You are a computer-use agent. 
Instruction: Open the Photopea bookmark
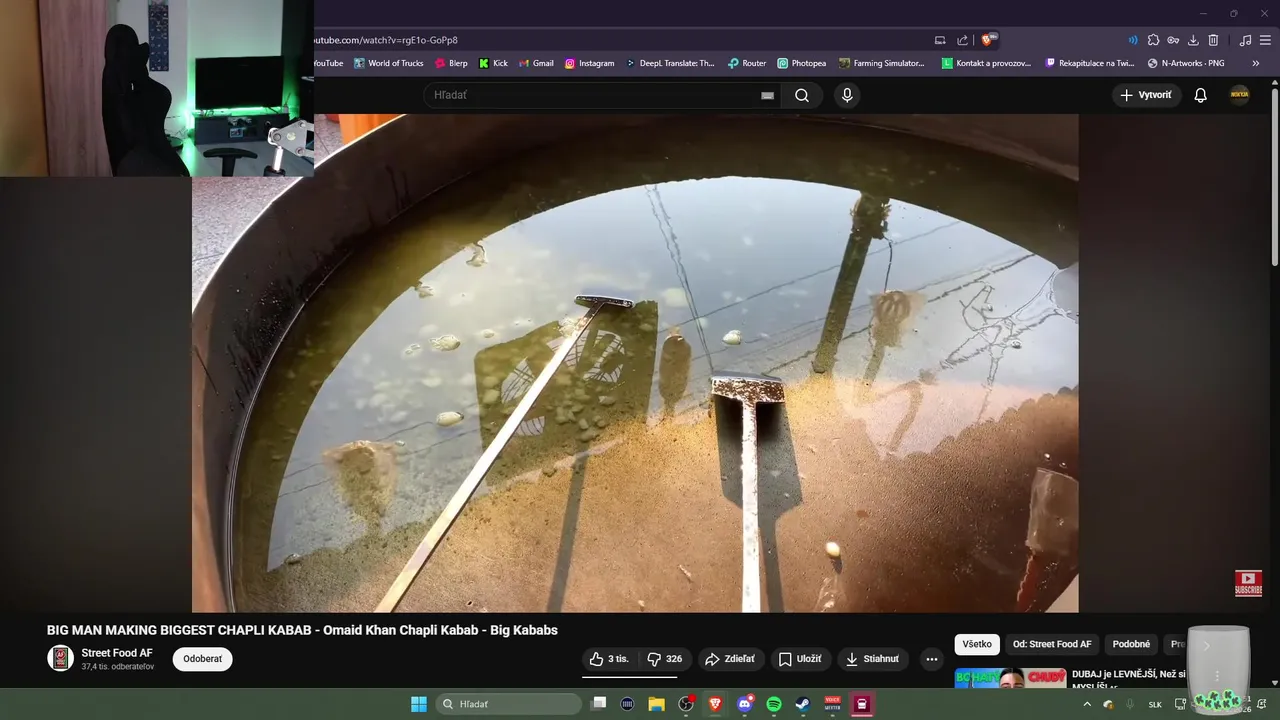point(801,63)
